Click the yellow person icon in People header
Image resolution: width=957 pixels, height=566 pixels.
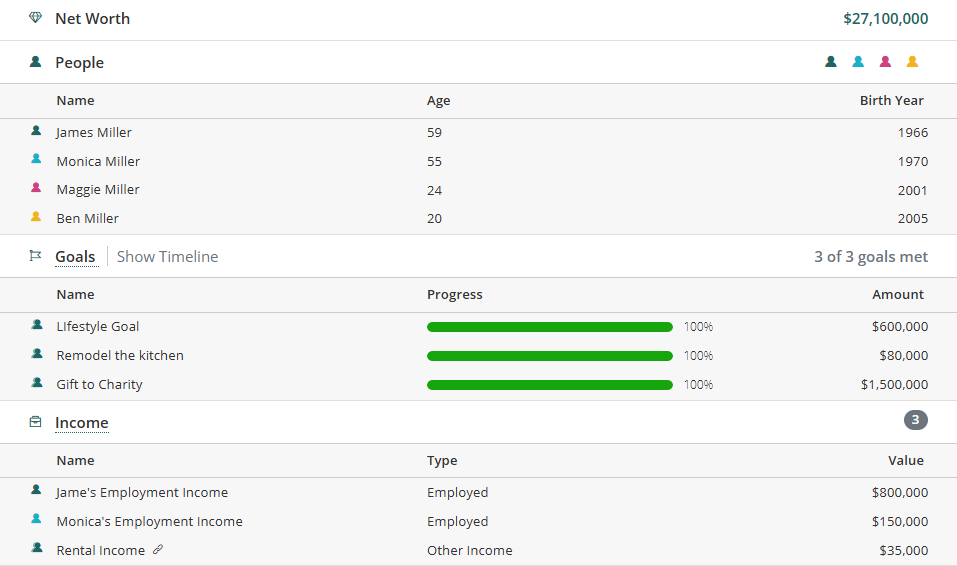(912, 62)
